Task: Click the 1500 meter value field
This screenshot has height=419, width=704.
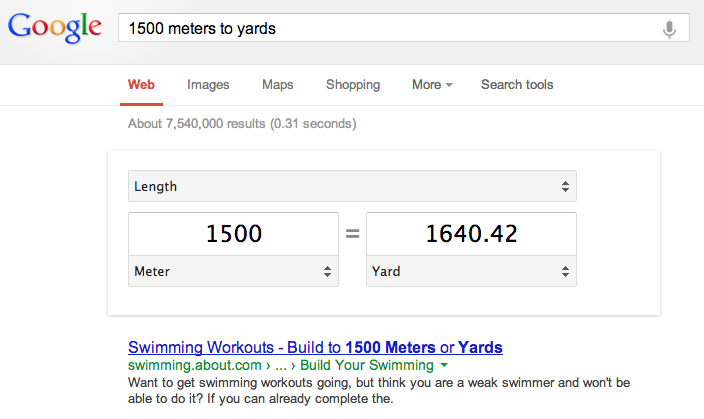Action: tap(233, 234)
